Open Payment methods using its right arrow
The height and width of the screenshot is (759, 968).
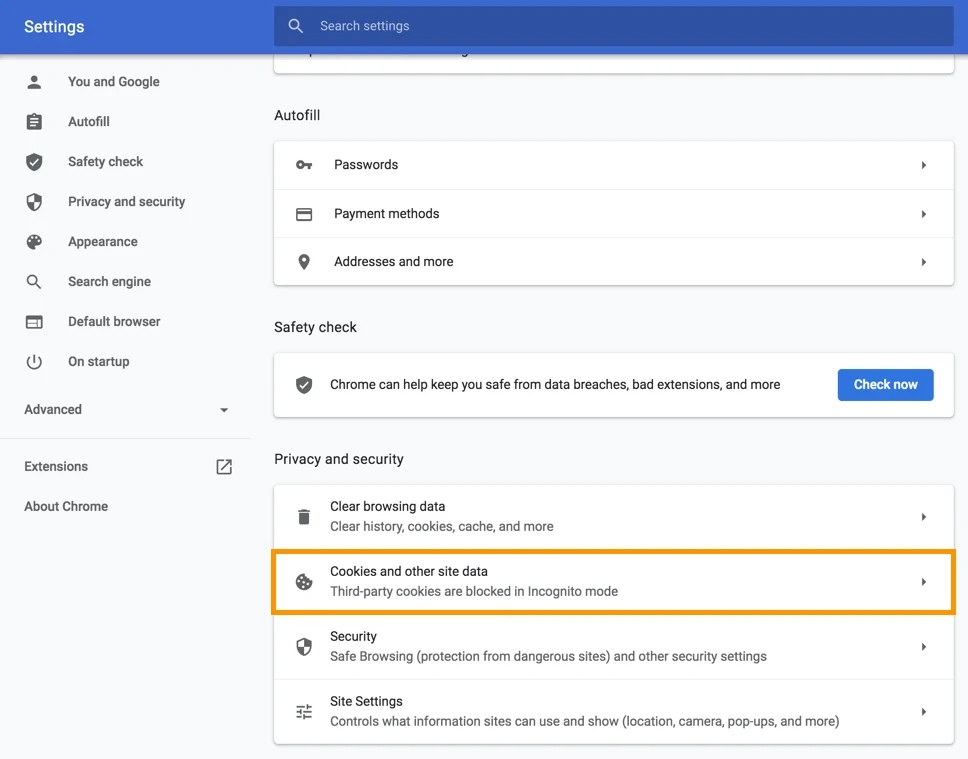coord(924,214)
